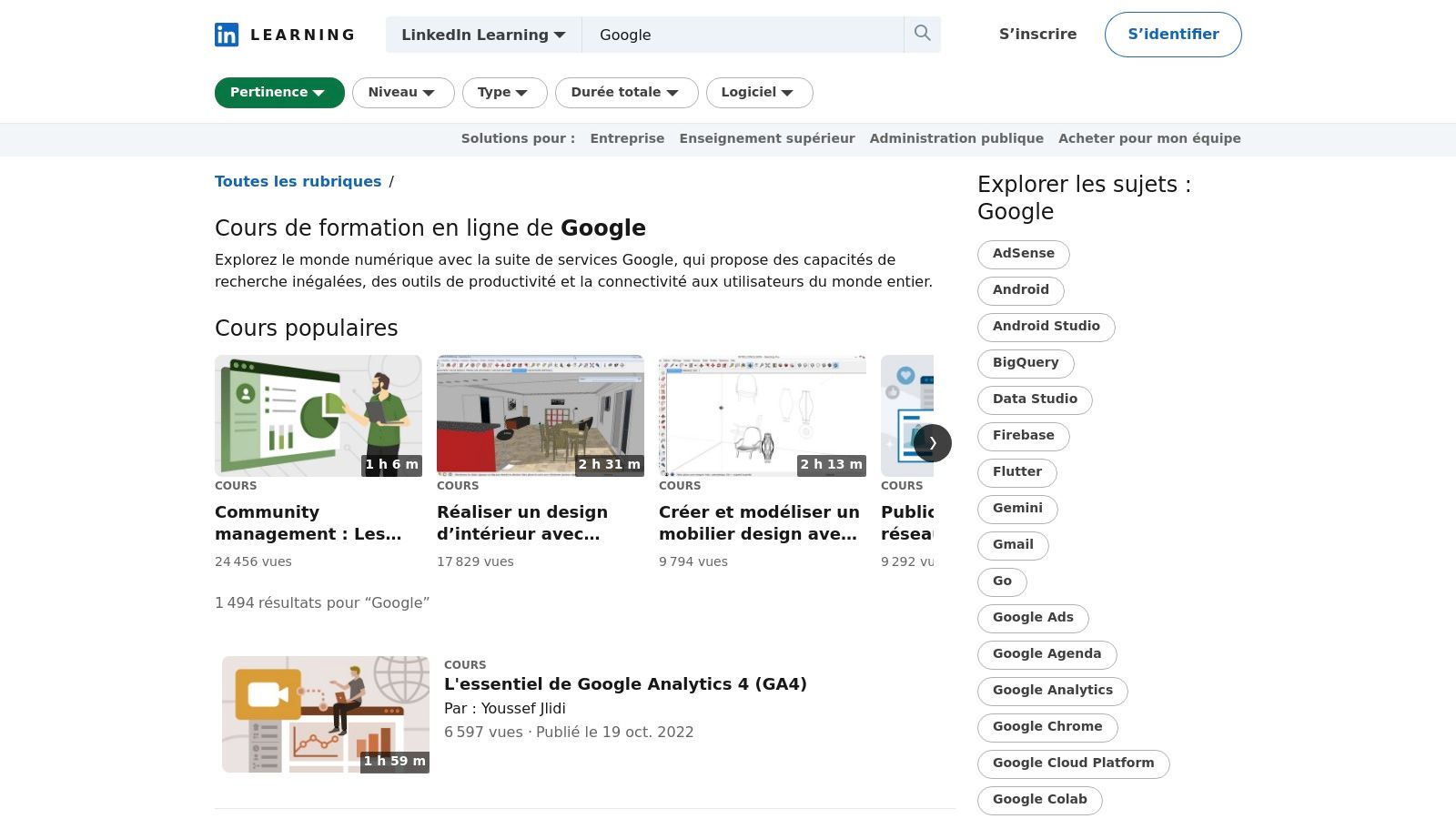Click the search magnifying glass icon
This screenshot has width=1456, height=819.
pos(922,34)
